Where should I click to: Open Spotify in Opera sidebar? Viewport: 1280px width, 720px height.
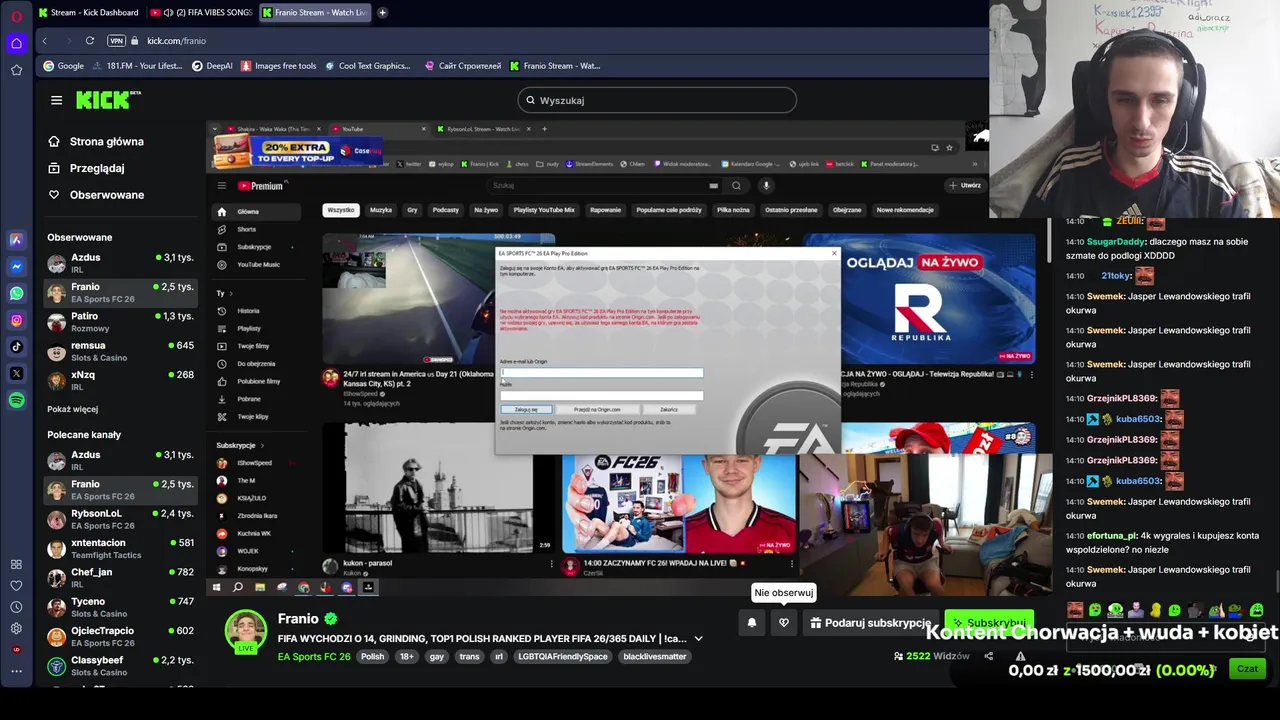pos(16,400)
